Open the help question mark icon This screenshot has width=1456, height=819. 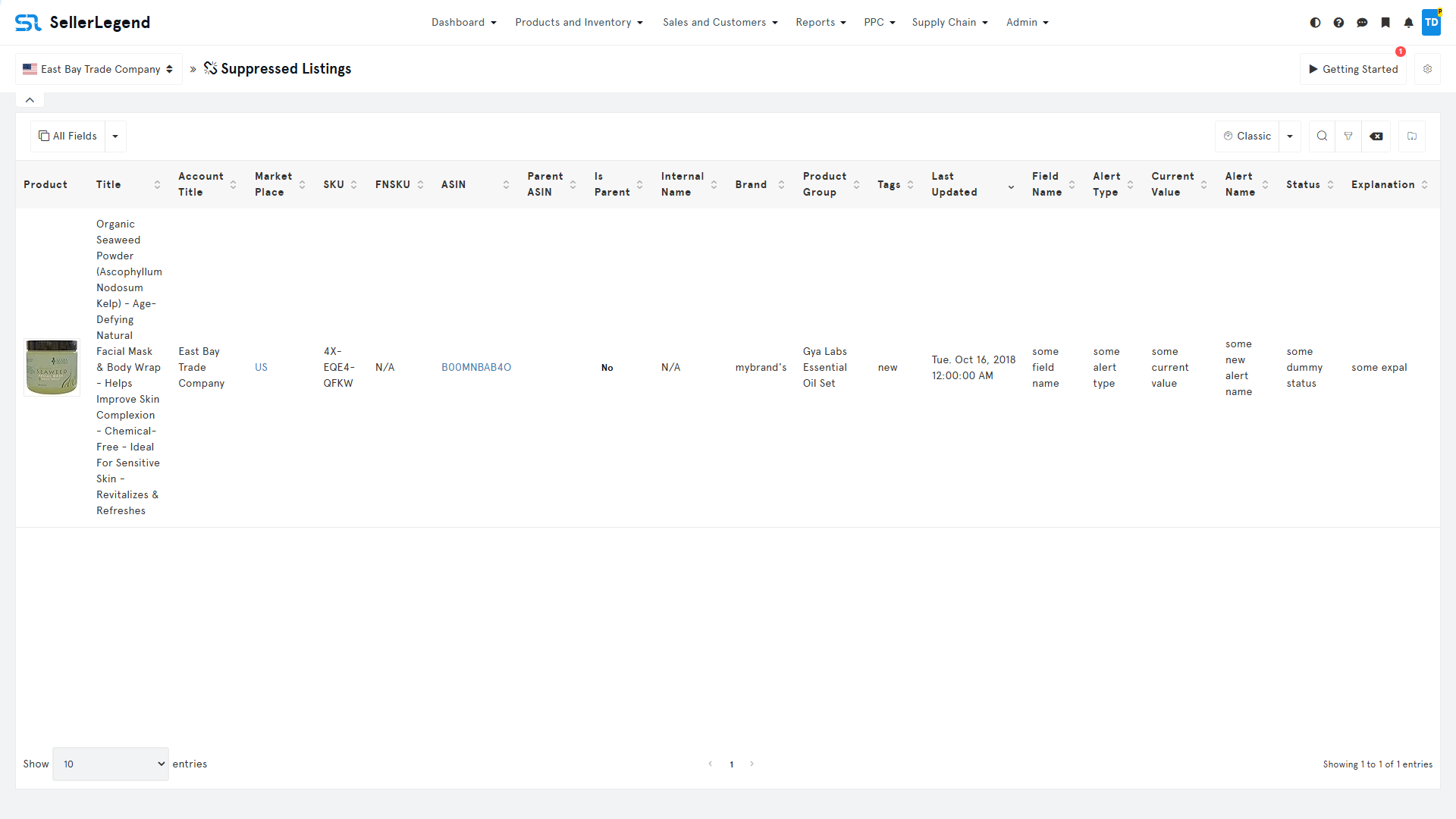[1339, 23]
